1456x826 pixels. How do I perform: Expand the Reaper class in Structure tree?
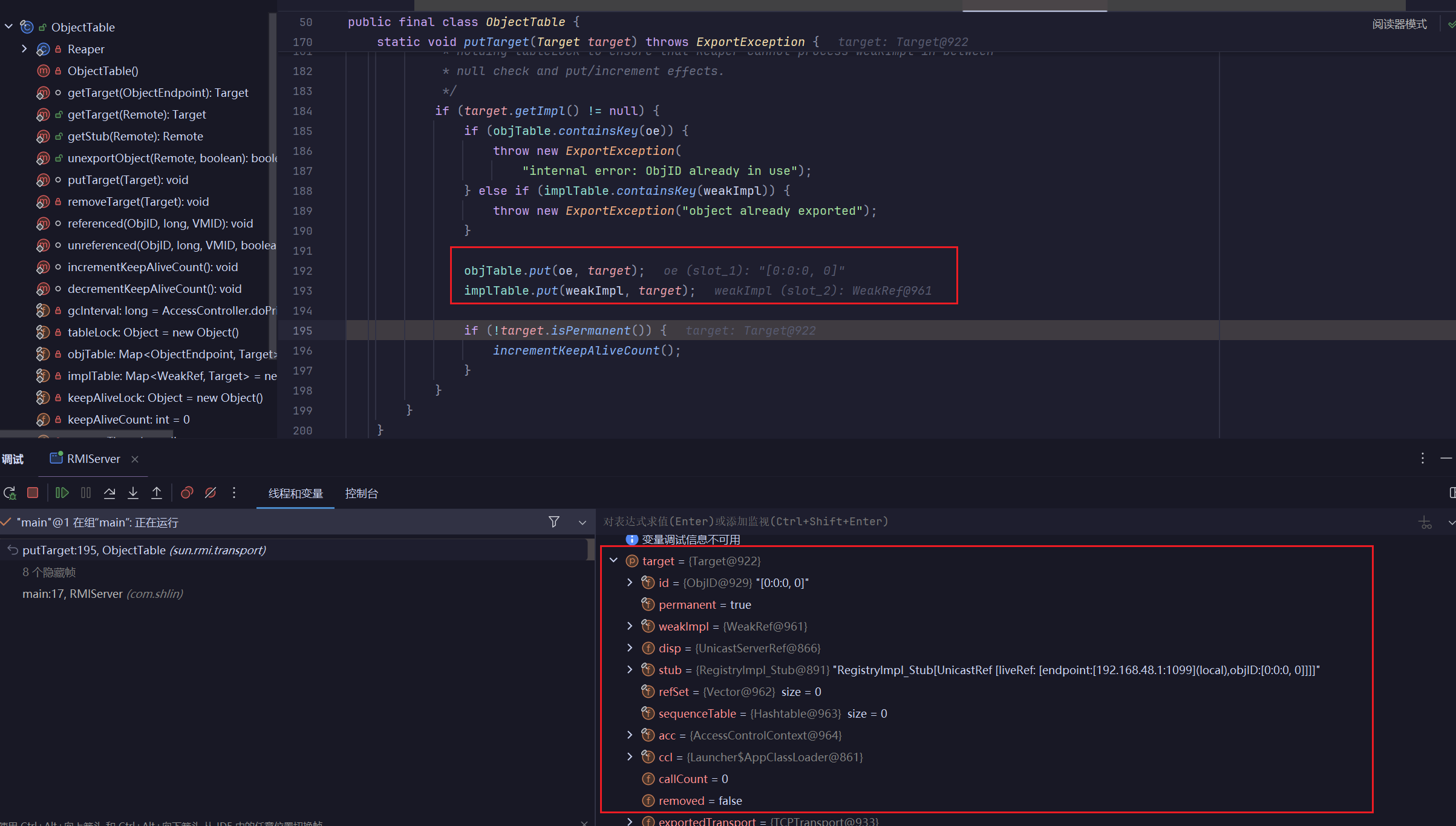click(24, 48)
